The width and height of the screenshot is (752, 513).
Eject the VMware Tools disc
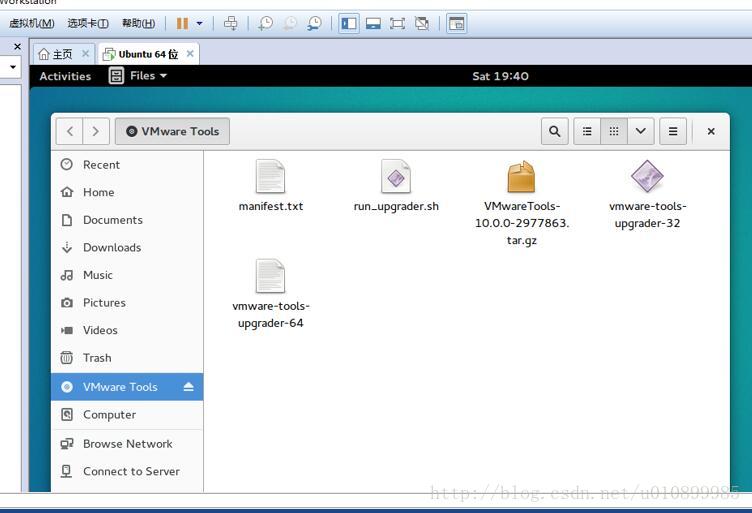pyautogui.click(x=188, y=386)
